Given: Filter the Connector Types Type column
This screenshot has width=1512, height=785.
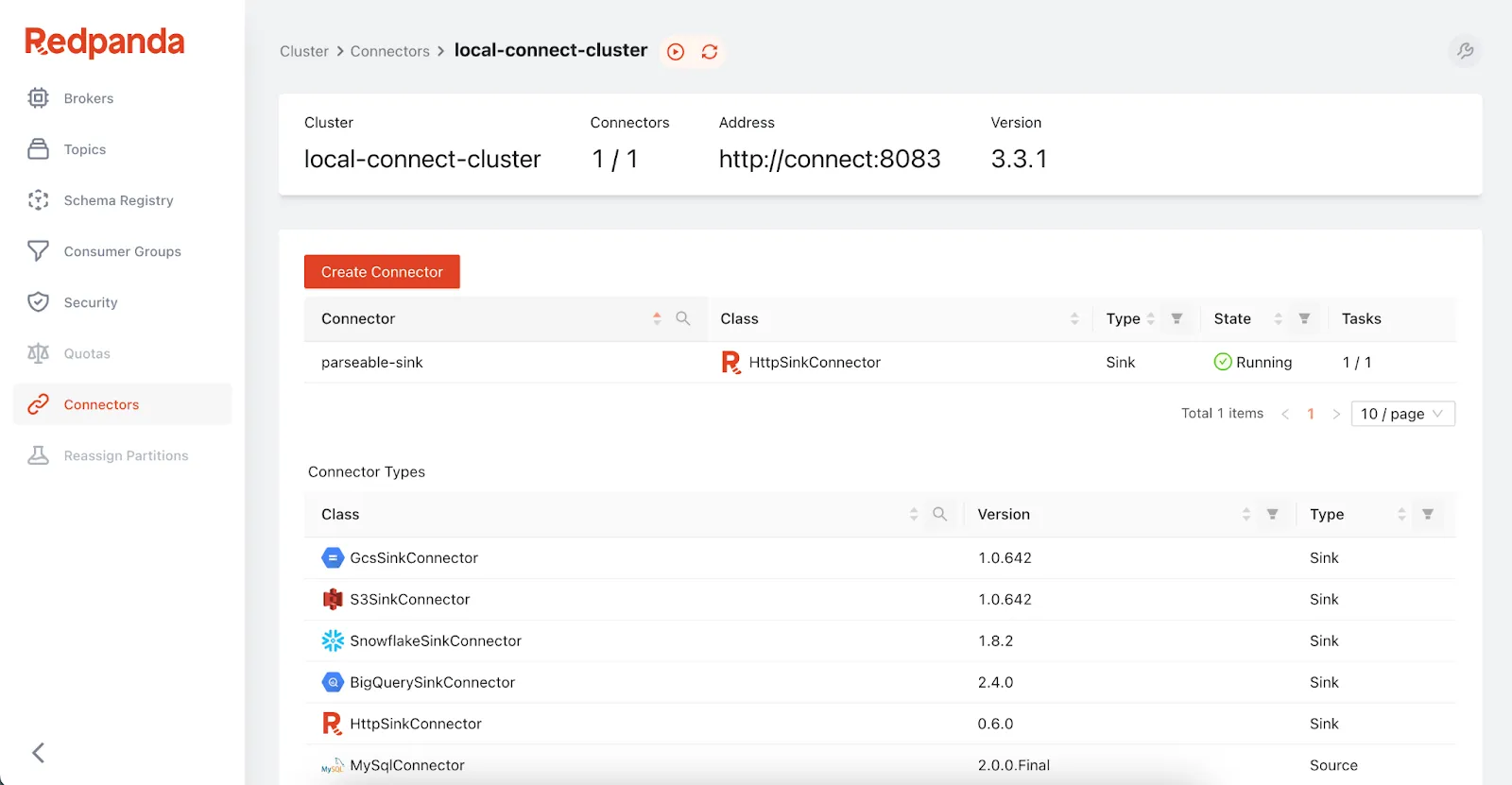Looking at the screenshot, I should 1428,515.
